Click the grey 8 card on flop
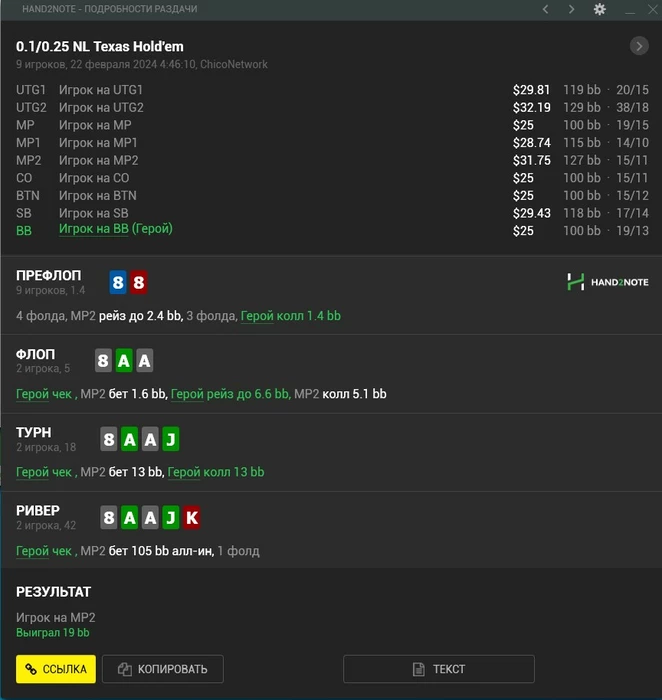 coord(103,361)
